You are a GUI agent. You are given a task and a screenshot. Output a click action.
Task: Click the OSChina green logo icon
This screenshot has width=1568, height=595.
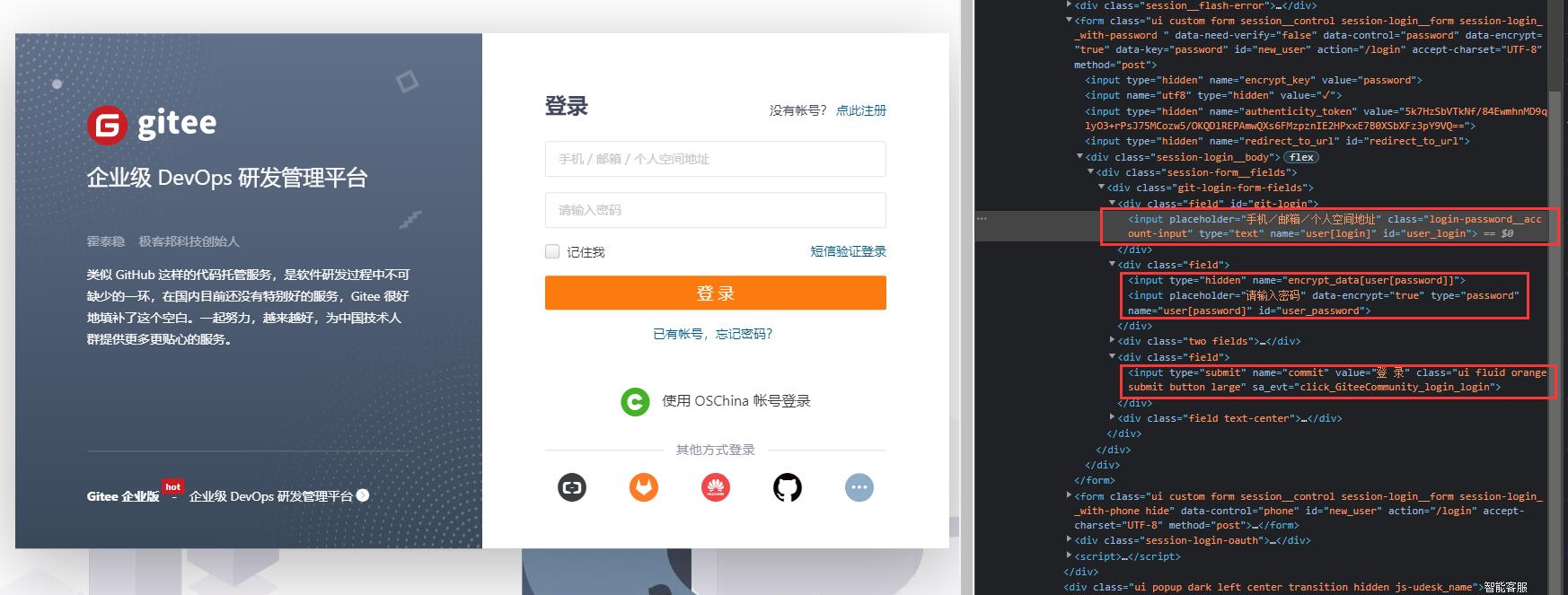tap(635, 401)
